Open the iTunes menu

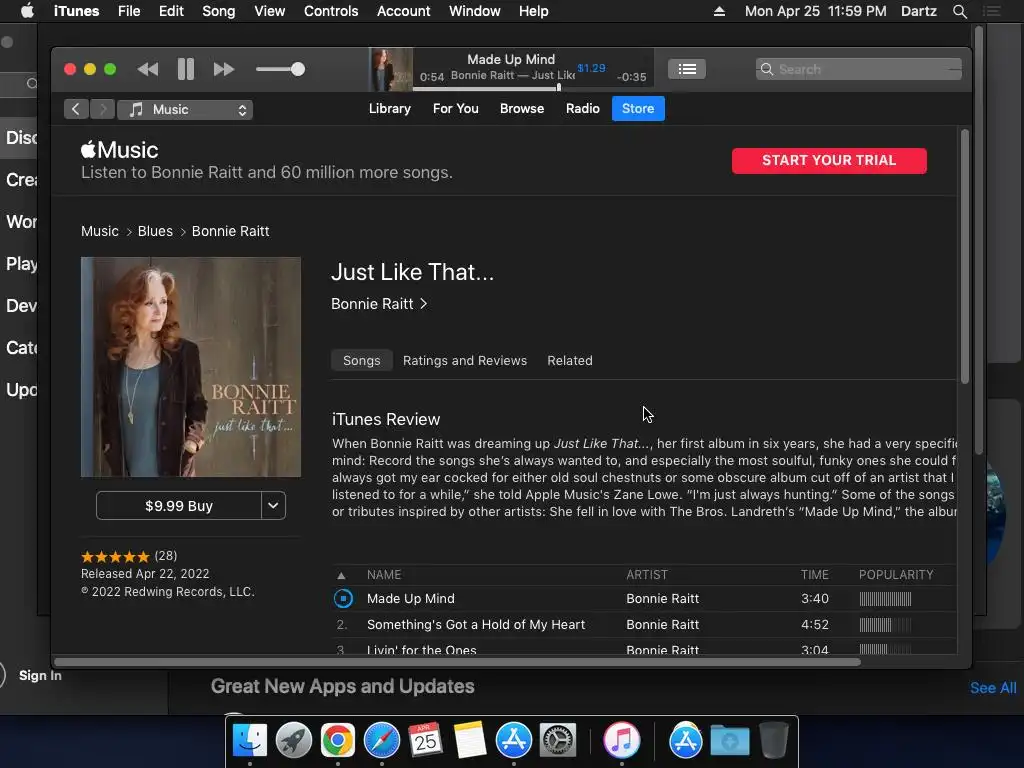pyautogui.click(x=76, y=11)
